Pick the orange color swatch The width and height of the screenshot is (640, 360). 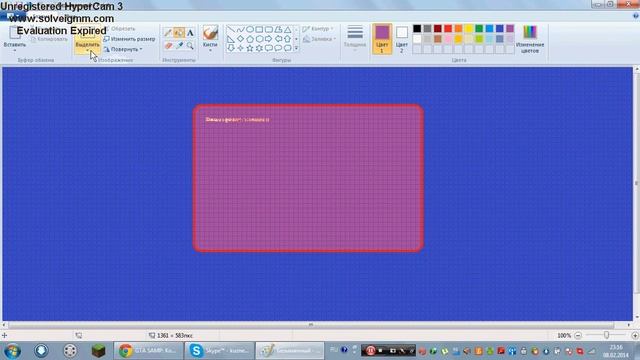tap(458, 29)
